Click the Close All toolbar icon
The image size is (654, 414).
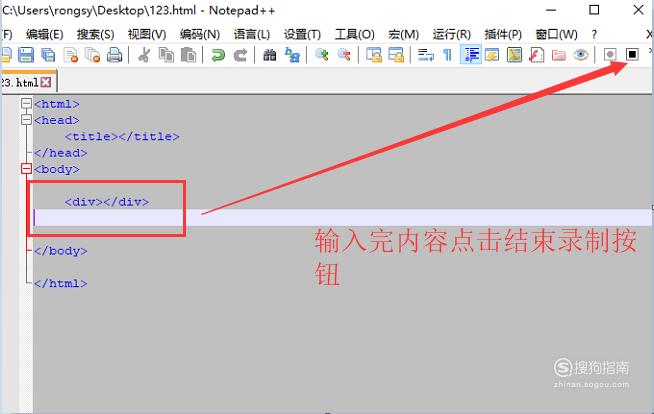[92, 55]
